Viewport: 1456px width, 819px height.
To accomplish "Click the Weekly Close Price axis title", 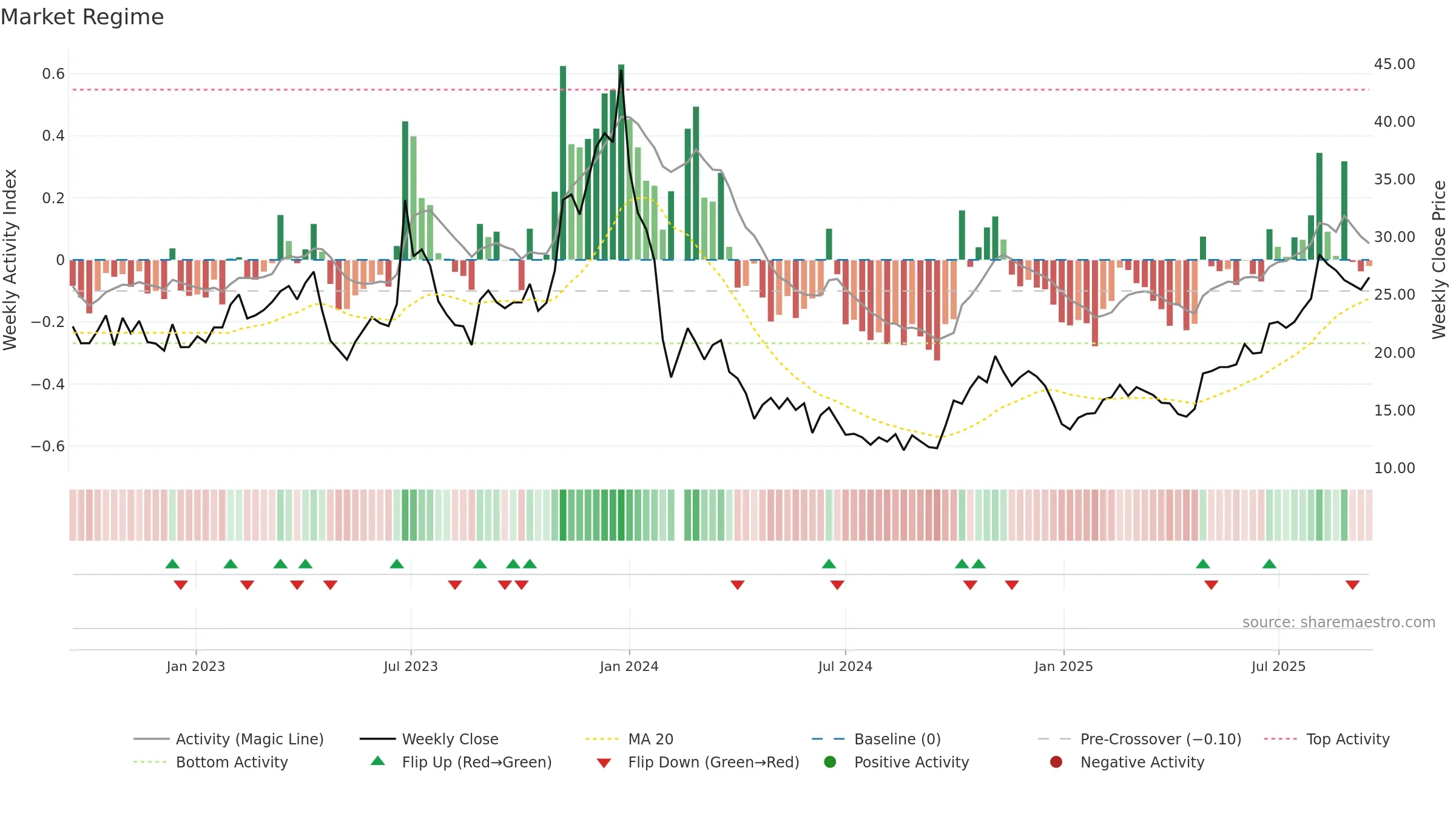I will tap(1439, 260).
